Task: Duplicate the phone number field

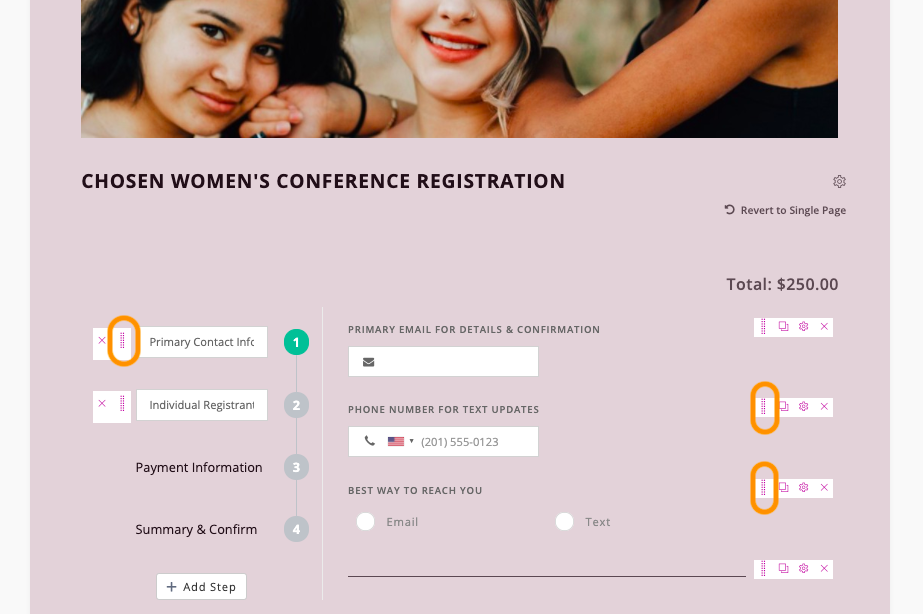Action: coord(784,407)
